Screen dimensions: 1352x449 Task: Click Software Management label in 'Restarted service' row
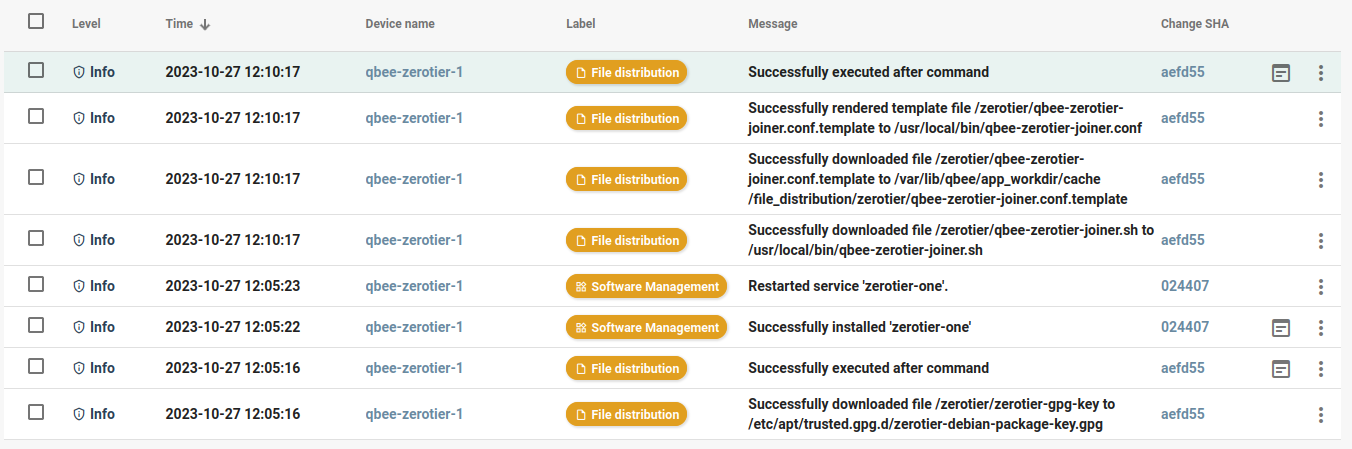[646, 286]
